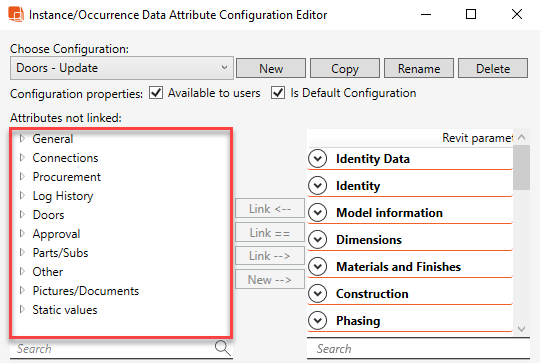The image size is (540, 363).
Task: Uncheck Available to users checkbox
Action: click(x=156, y=93)
